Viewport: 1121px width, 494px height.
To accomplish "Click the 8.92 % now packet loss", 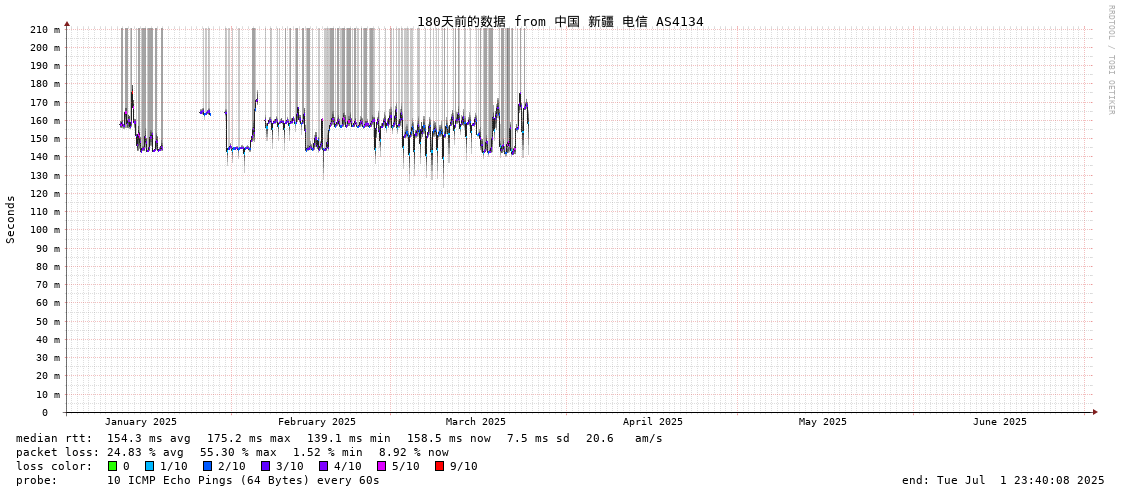I will tap(414, 453).
